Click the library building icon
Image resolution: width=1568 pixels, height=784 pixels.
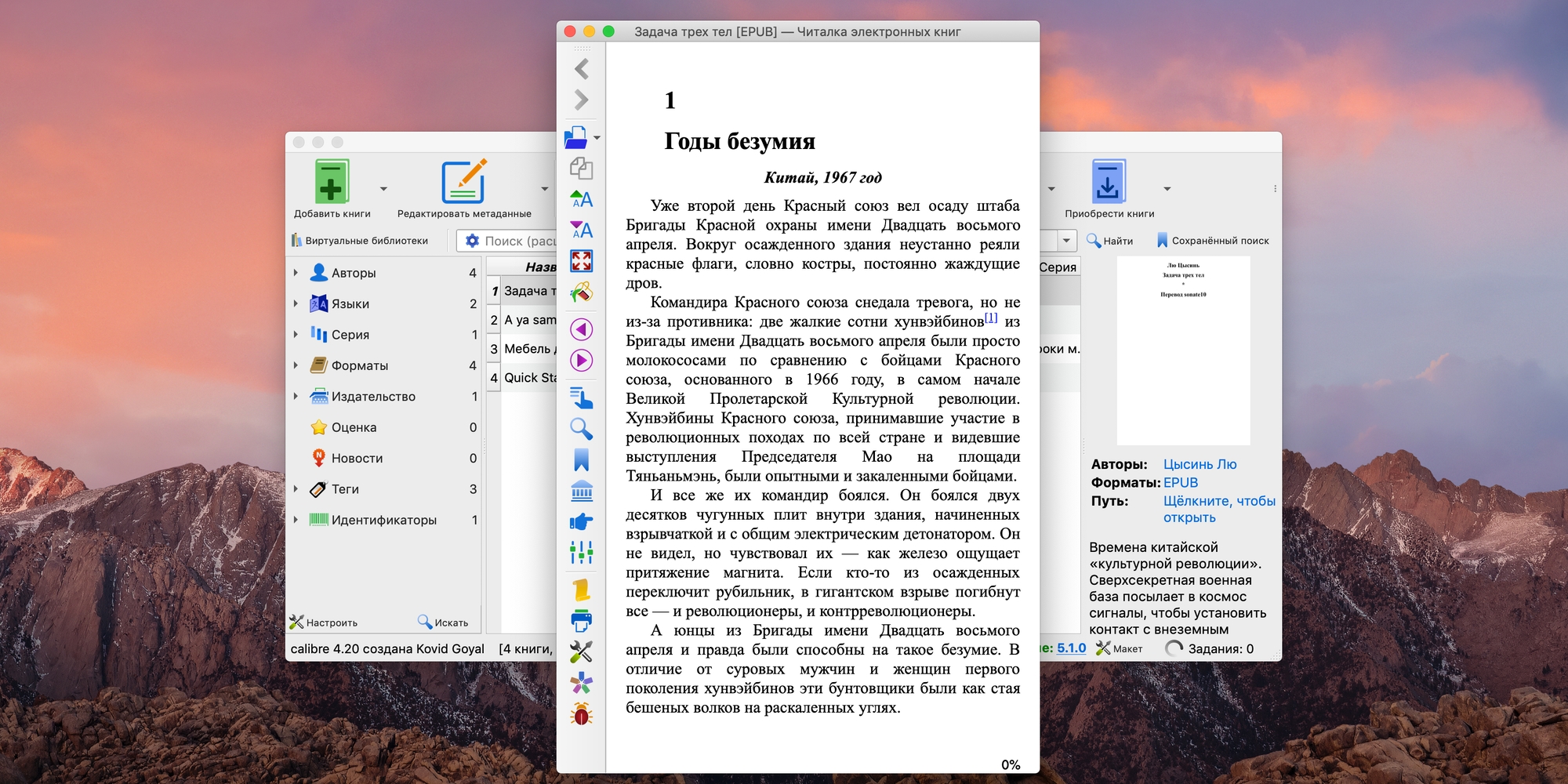click(x=581, y=491)
